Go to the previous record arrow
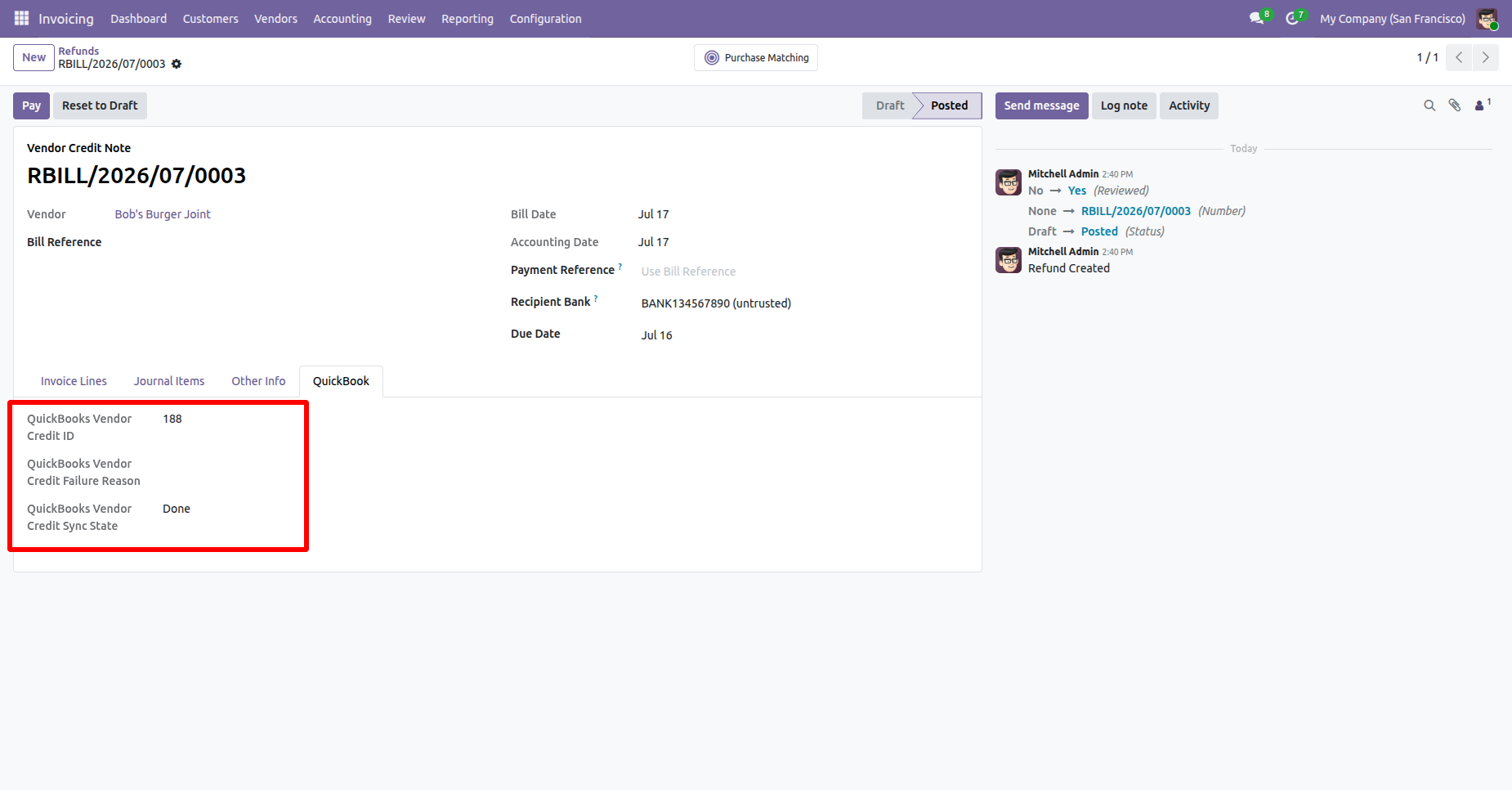Viewport: 1512px width, 790px height. [x=1459, y=57]
